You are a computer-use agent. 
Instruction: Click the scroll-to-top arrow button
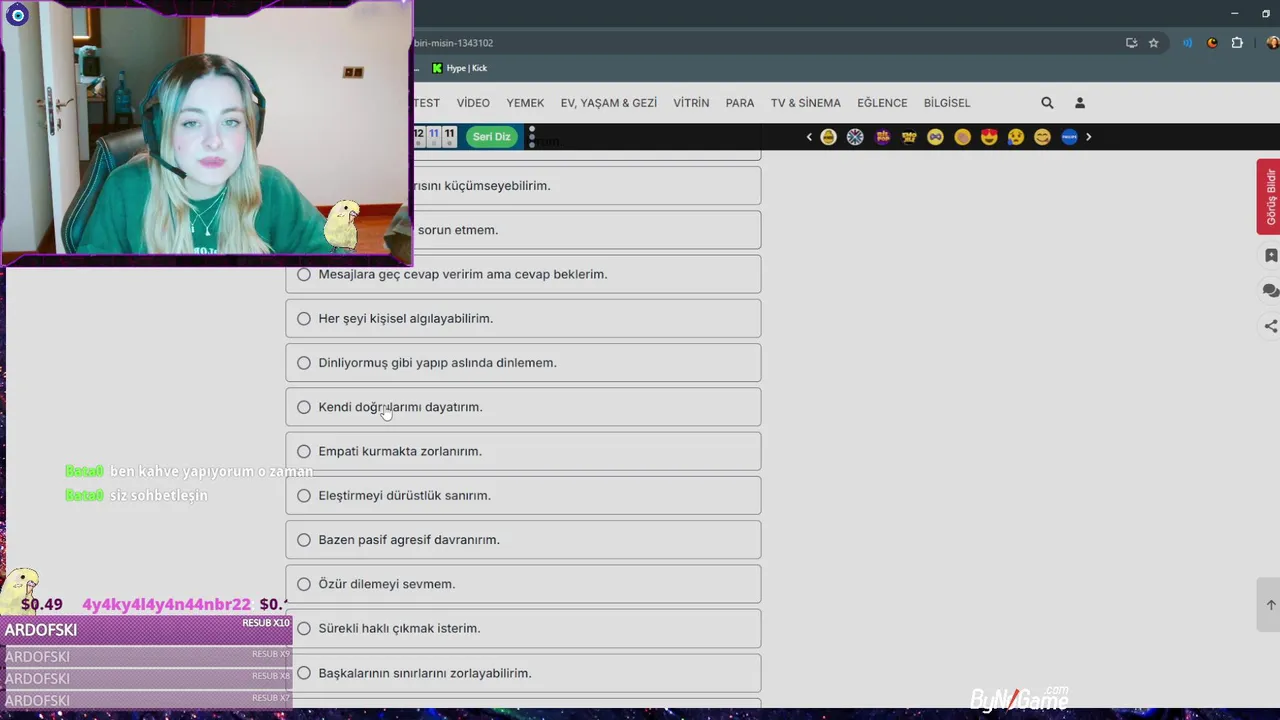pyautogui.click(x=1270, y=605)
